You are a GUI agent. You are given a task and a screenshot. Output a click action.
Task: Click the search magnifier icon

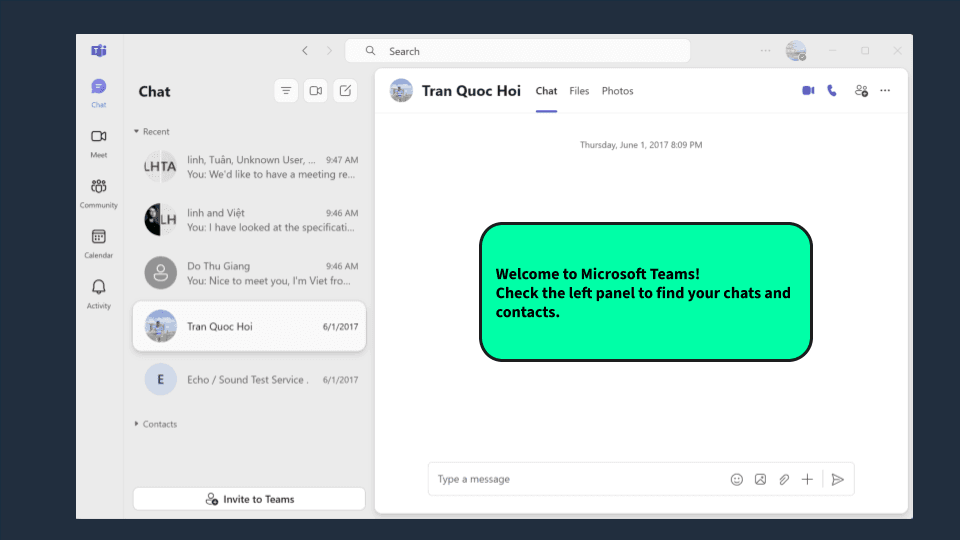(370, 51)
